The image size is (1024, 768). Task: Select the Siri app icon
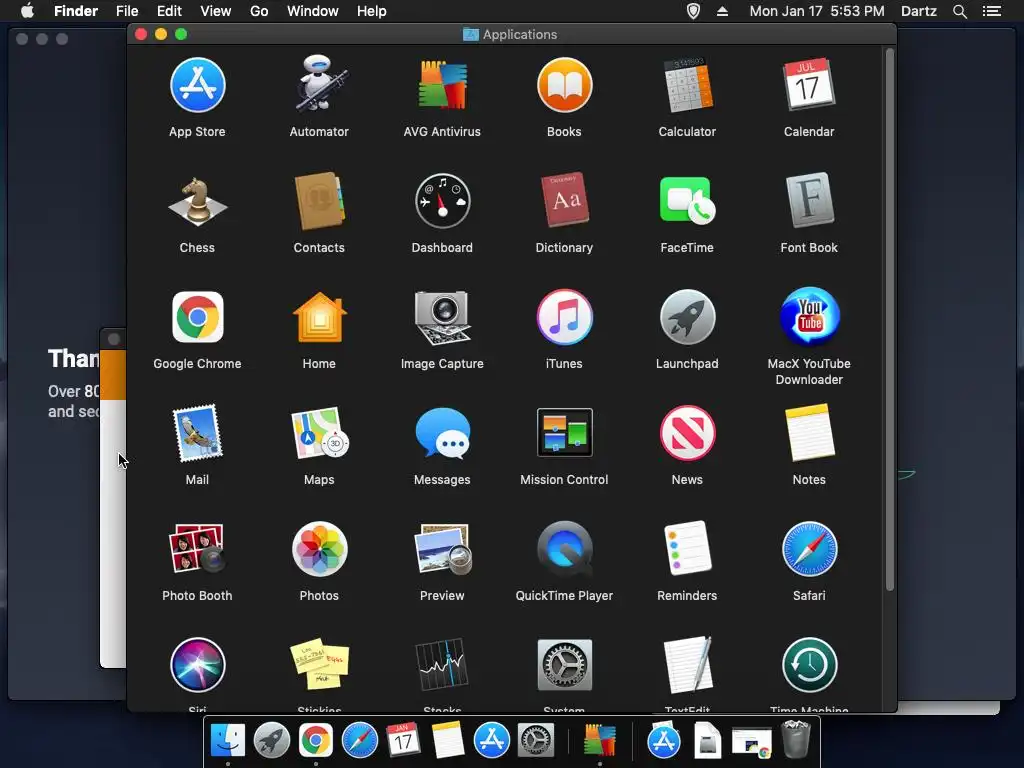pos(197,665)
